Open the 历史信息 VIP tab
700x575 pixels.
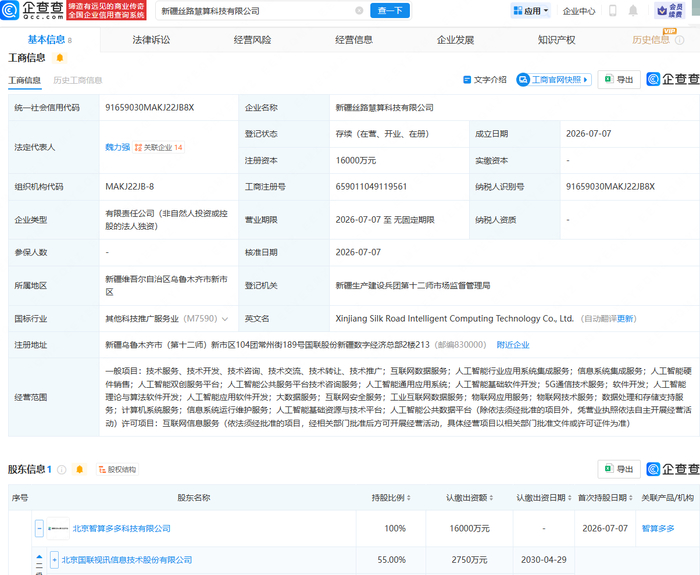[651, 40]
